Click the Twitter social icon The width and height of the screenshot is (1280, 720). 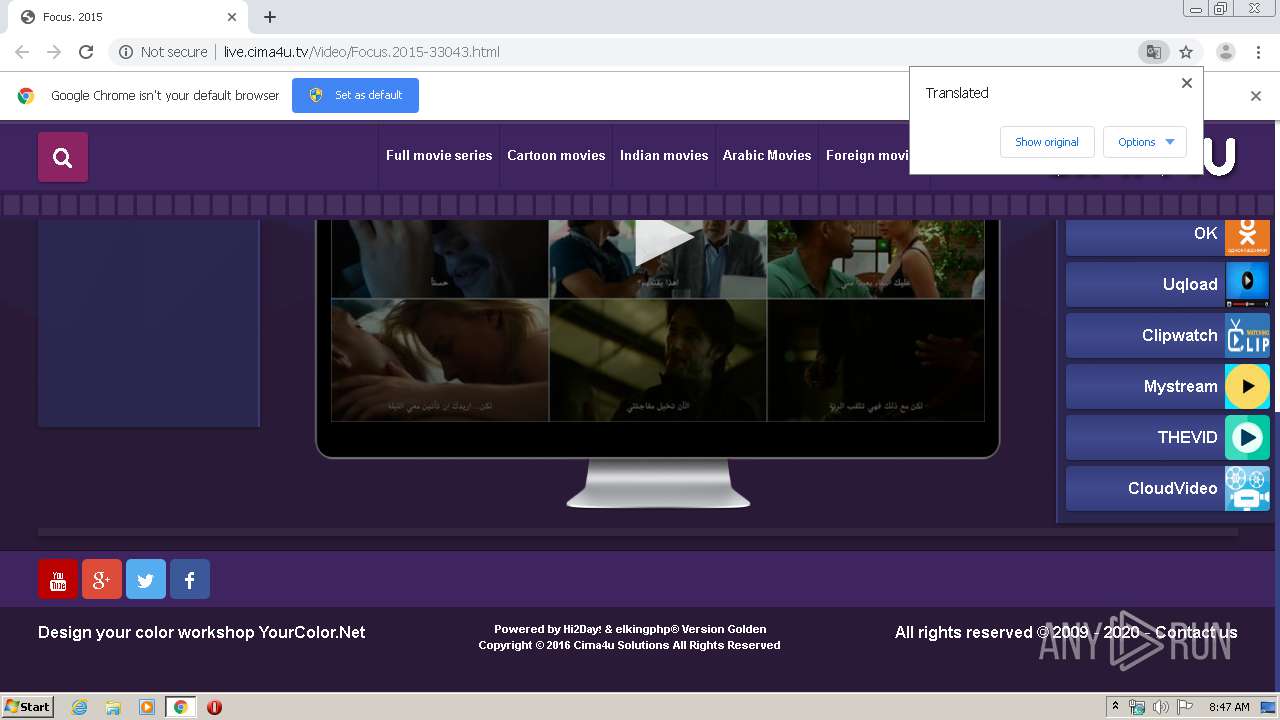146,579
